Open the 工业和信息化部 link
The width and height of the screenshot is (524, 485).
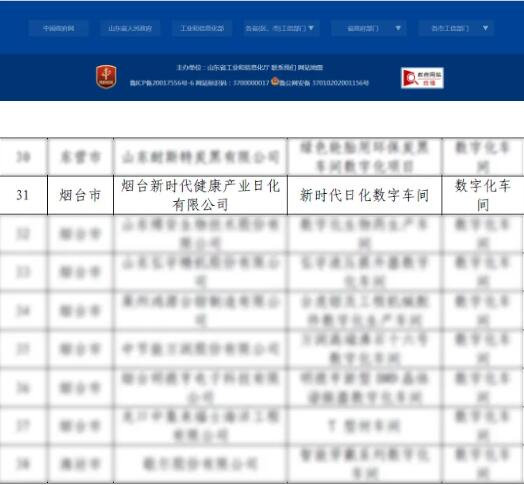[x=202, y=28]
